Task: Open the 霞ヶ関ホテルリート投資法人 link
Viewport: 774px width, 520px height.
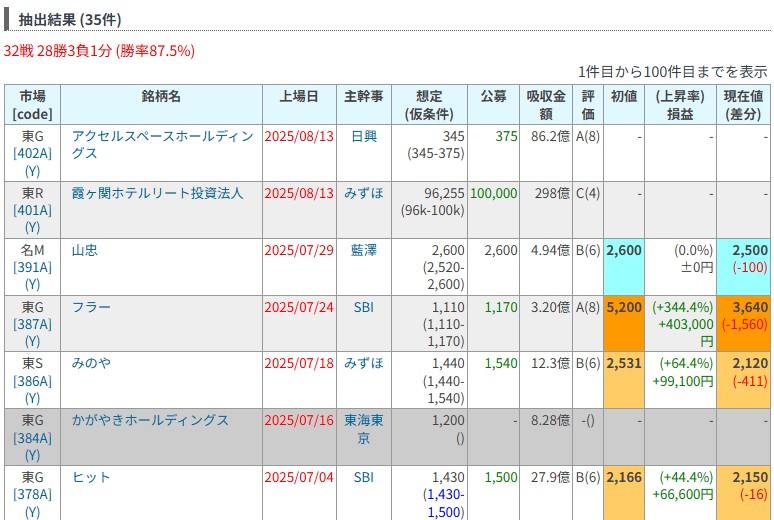Action: click(157, 193)
